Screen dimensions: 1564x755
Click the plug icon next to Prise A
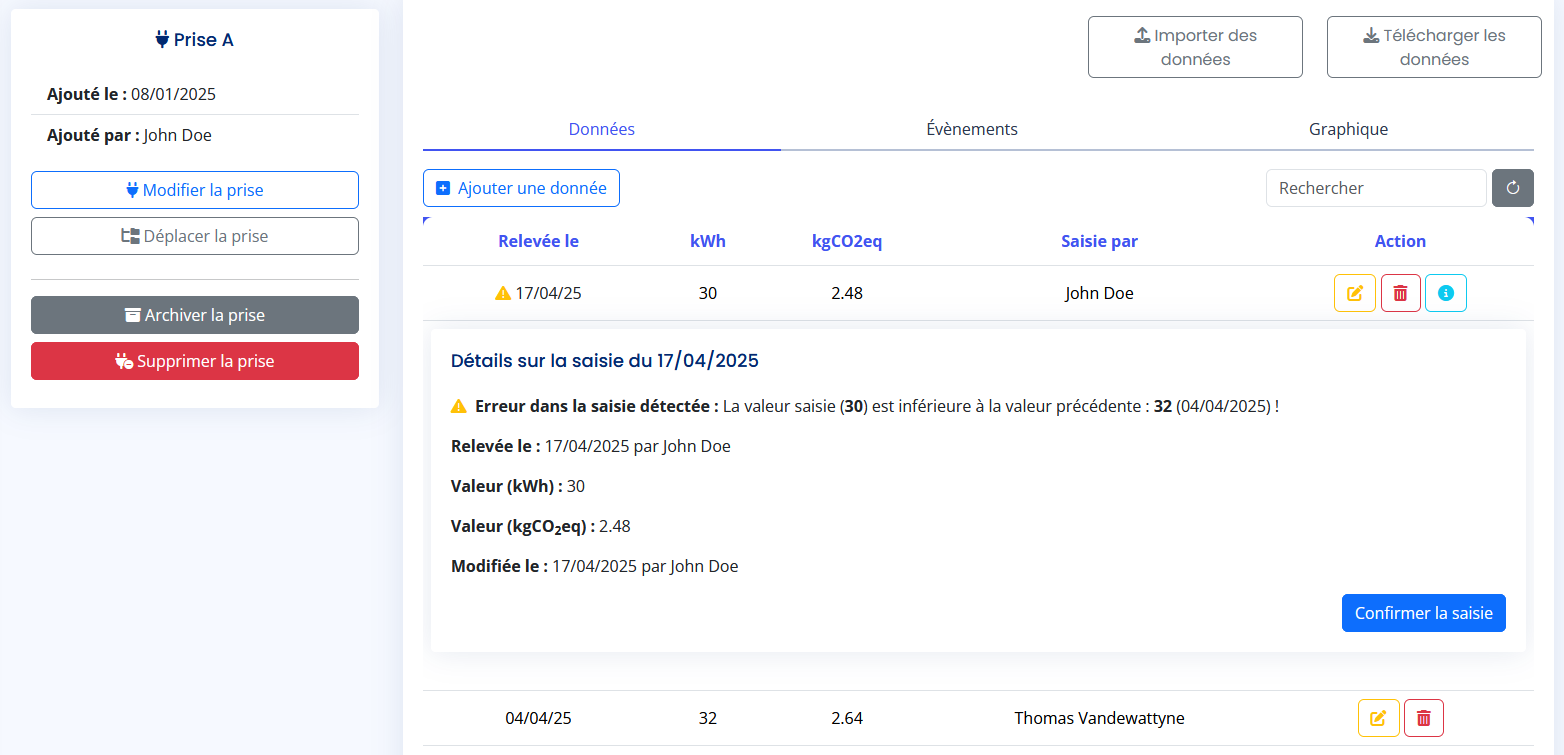[163, 40]
